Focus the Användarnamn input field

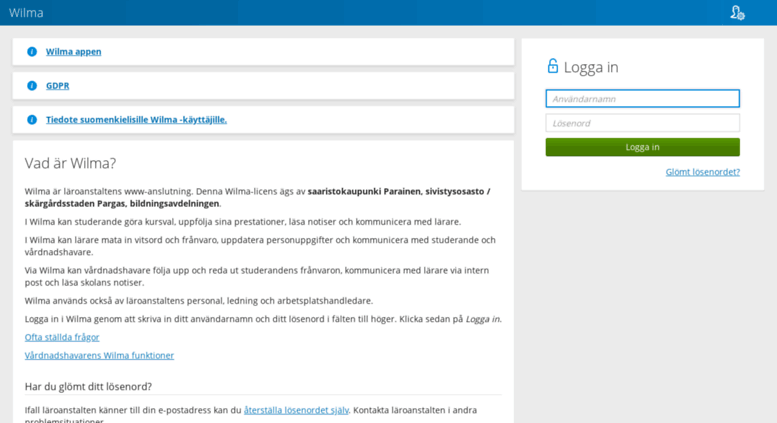click(642, 99)
